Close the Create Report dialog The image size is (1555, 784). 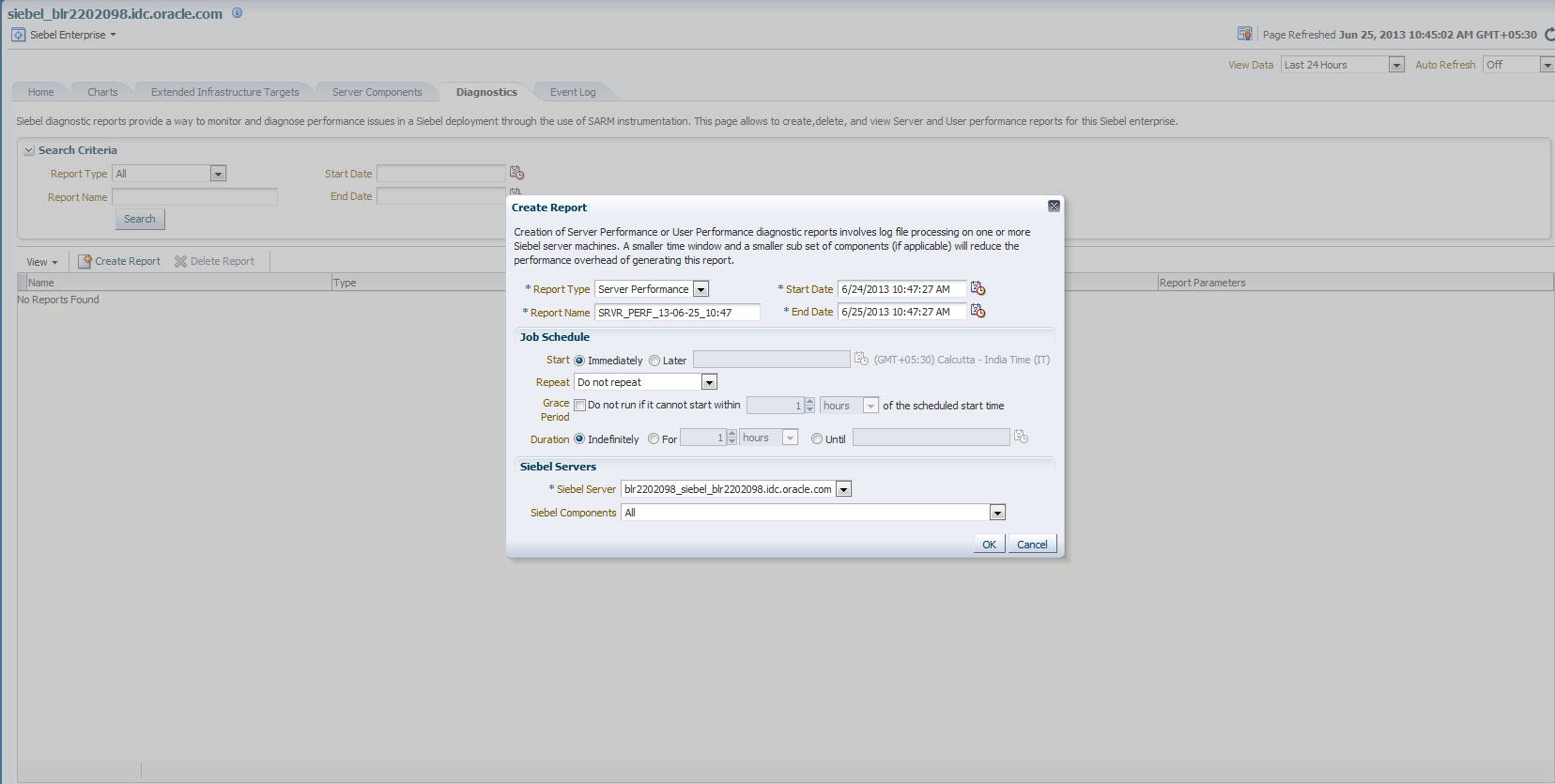pos(1054,207)
